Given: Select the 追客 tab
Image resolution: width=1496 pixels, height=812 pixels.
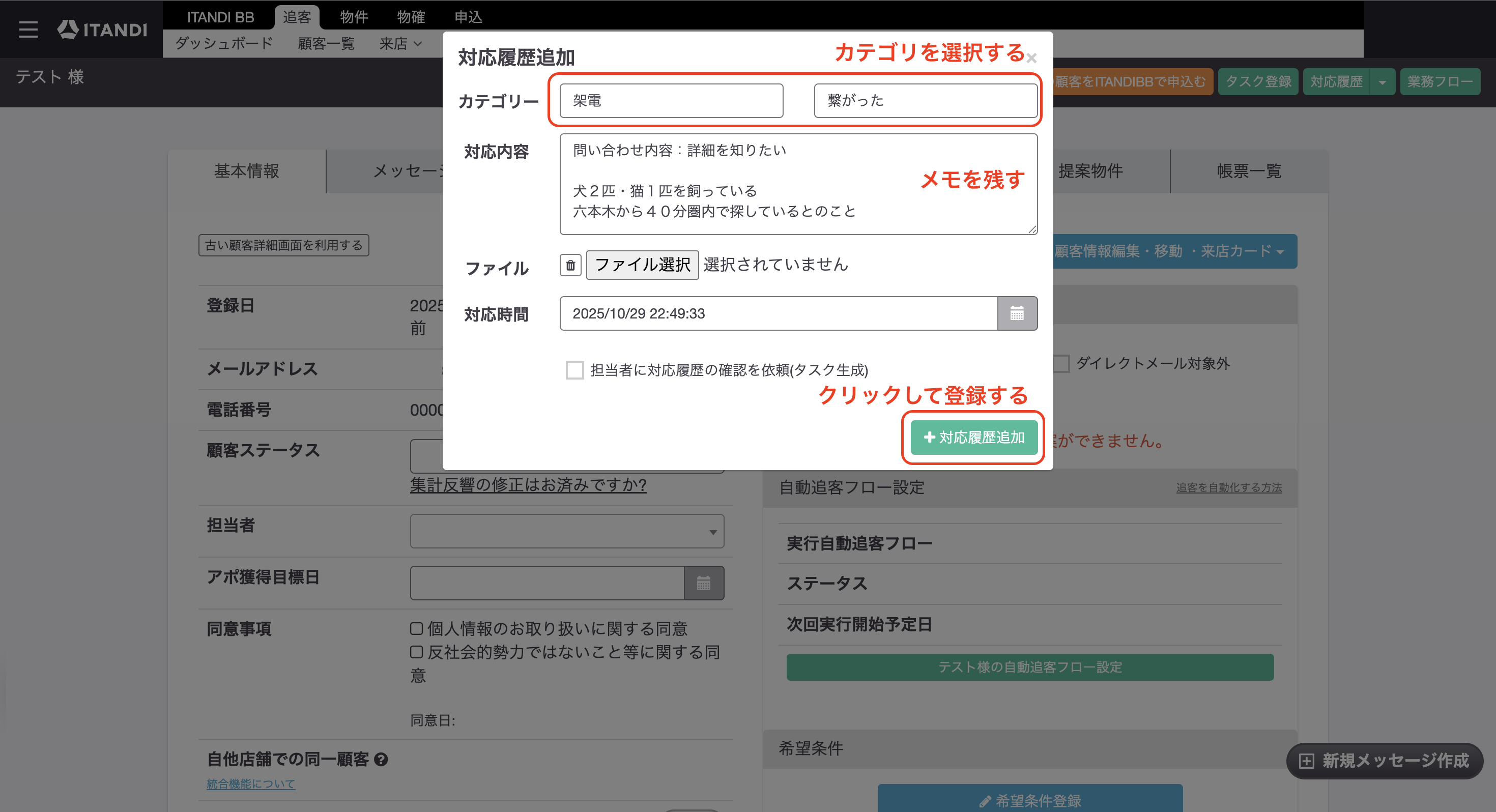Looking at the screenshot, I should pyautogui.click(x=297, y=17).
